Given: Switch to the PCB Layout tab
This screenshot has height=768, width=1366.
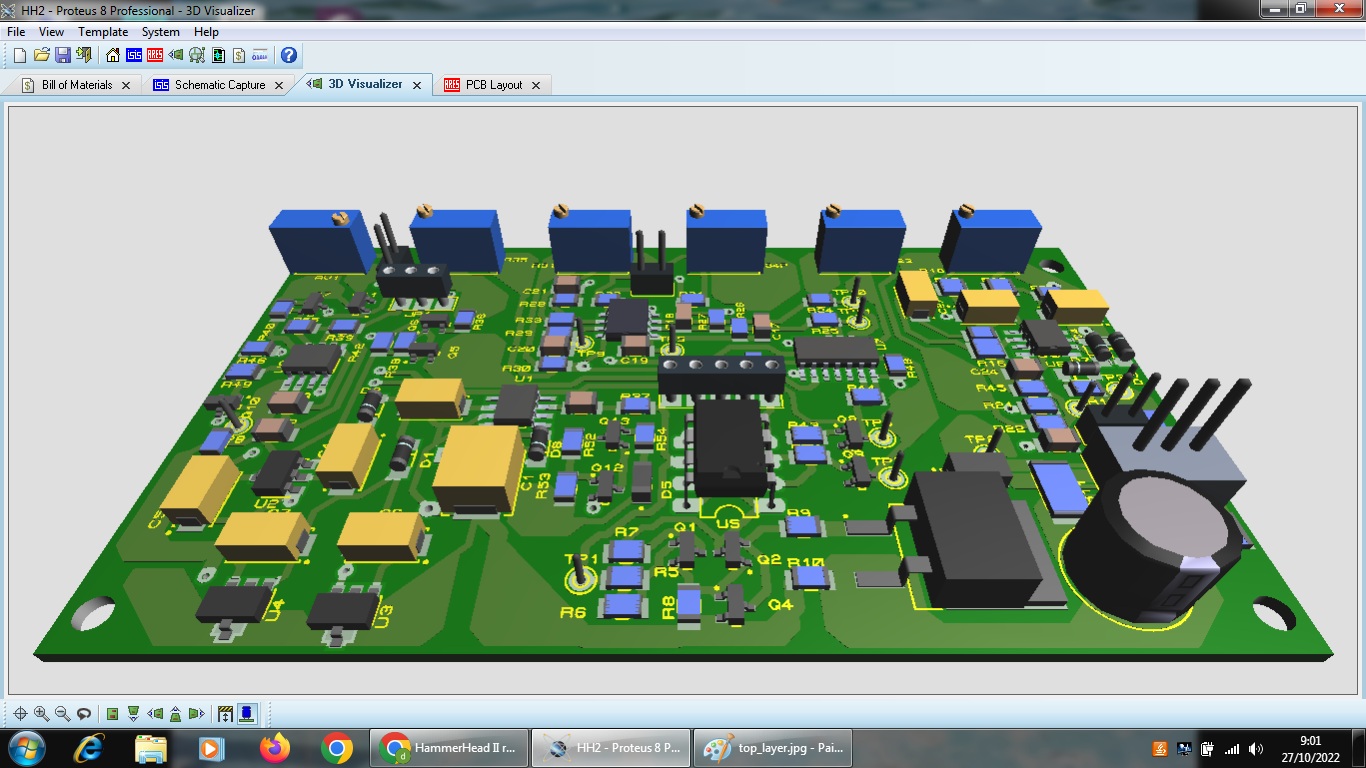Looking at the screenshot, I should point(494,85).
